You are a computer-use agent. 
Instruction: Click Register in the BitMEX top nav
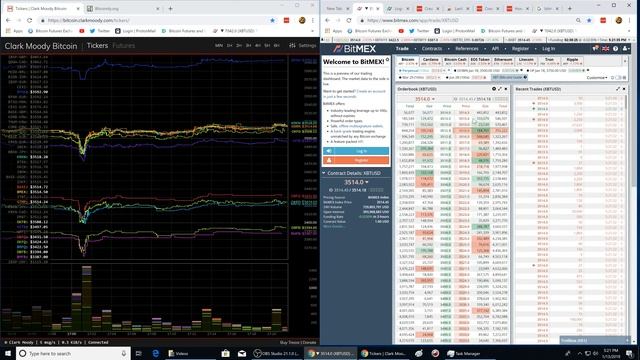(x=520, y=49)
